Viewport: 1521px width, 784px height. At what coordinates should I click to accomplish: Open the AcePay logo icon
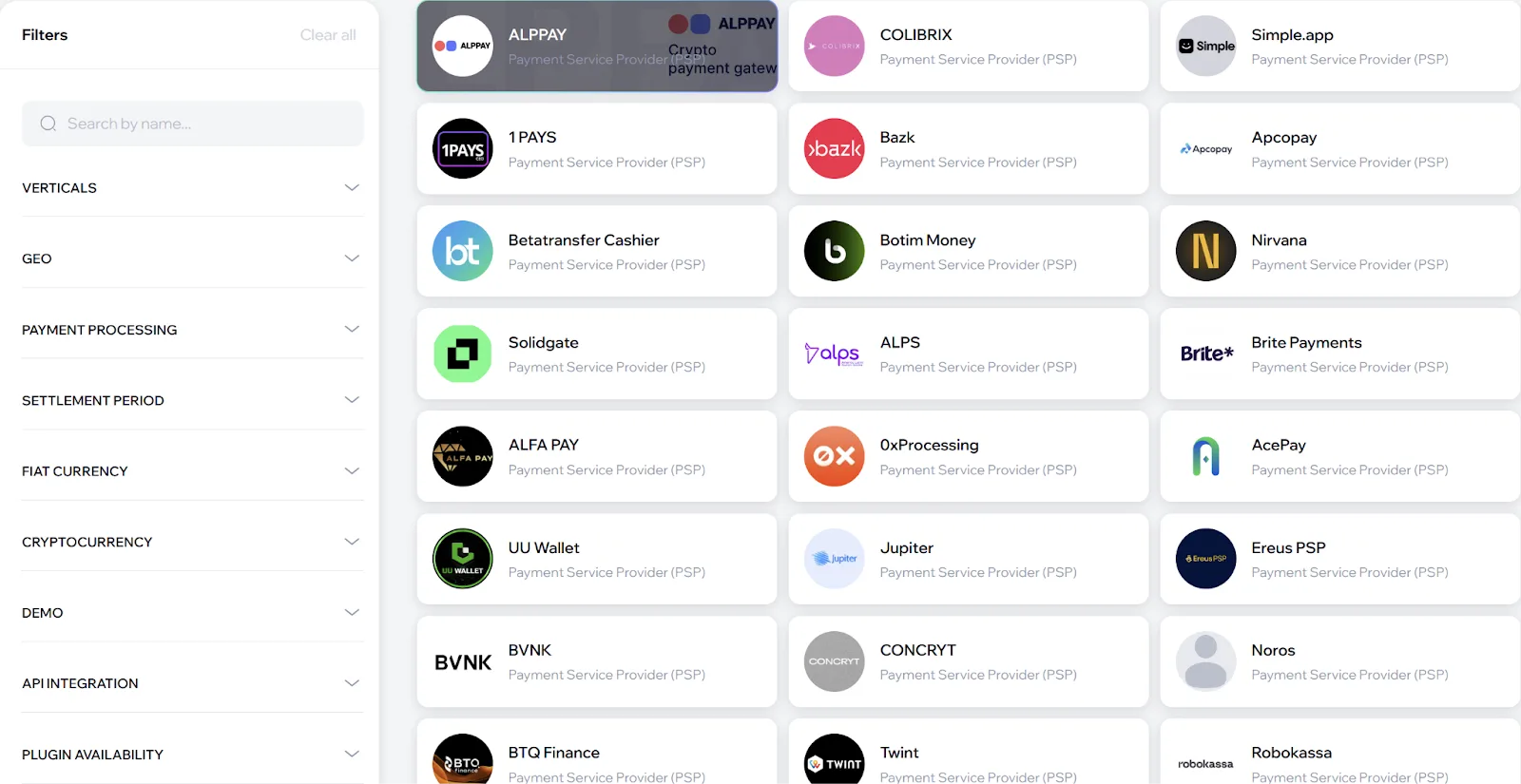(x=1206, y=456)
